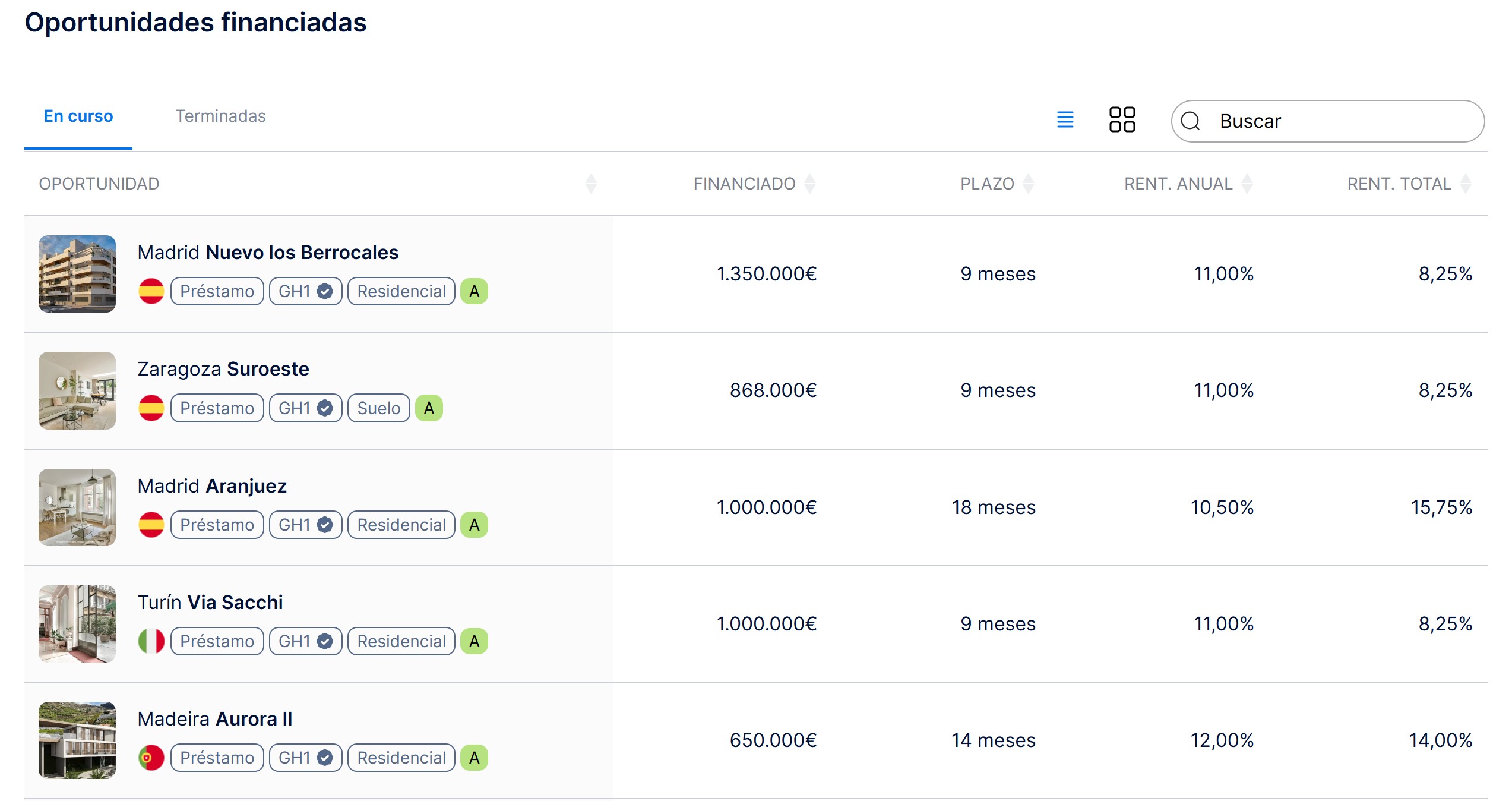Click Préstamo tag on Madeira Aurora II
This screenshot has height=801, width=1512.
click(217, 758)
